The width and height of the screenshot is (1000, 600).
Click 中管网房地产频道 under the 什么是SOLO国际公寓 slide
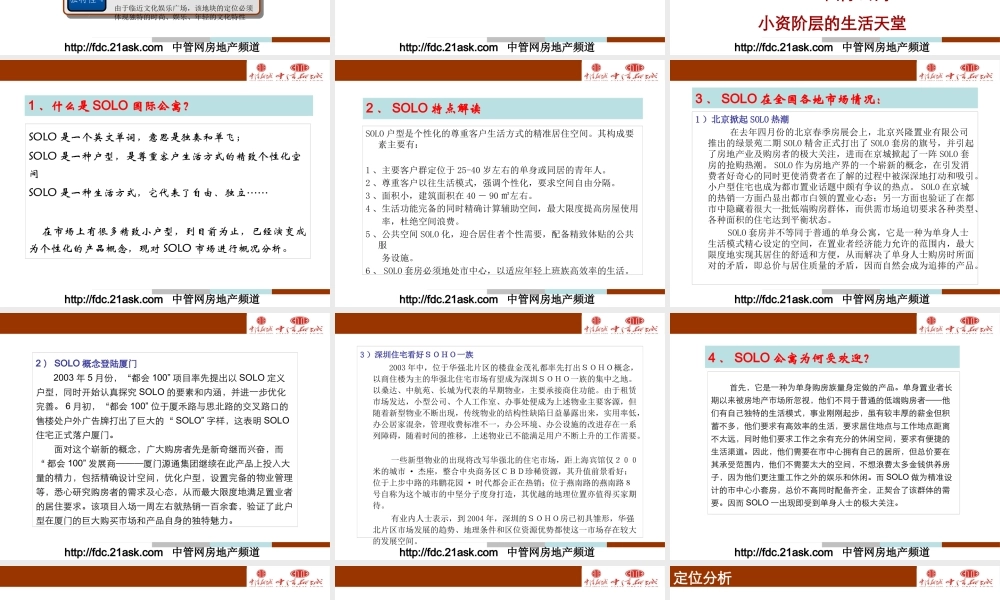(216, 299)
